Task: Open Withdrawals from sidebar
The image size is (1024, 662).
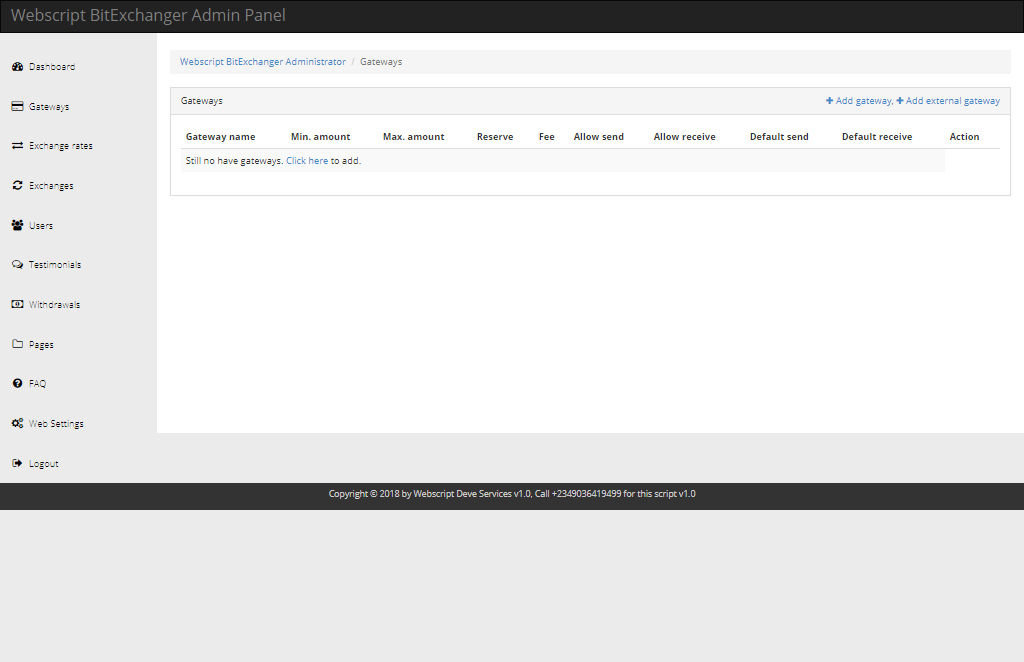Action: 54,304
